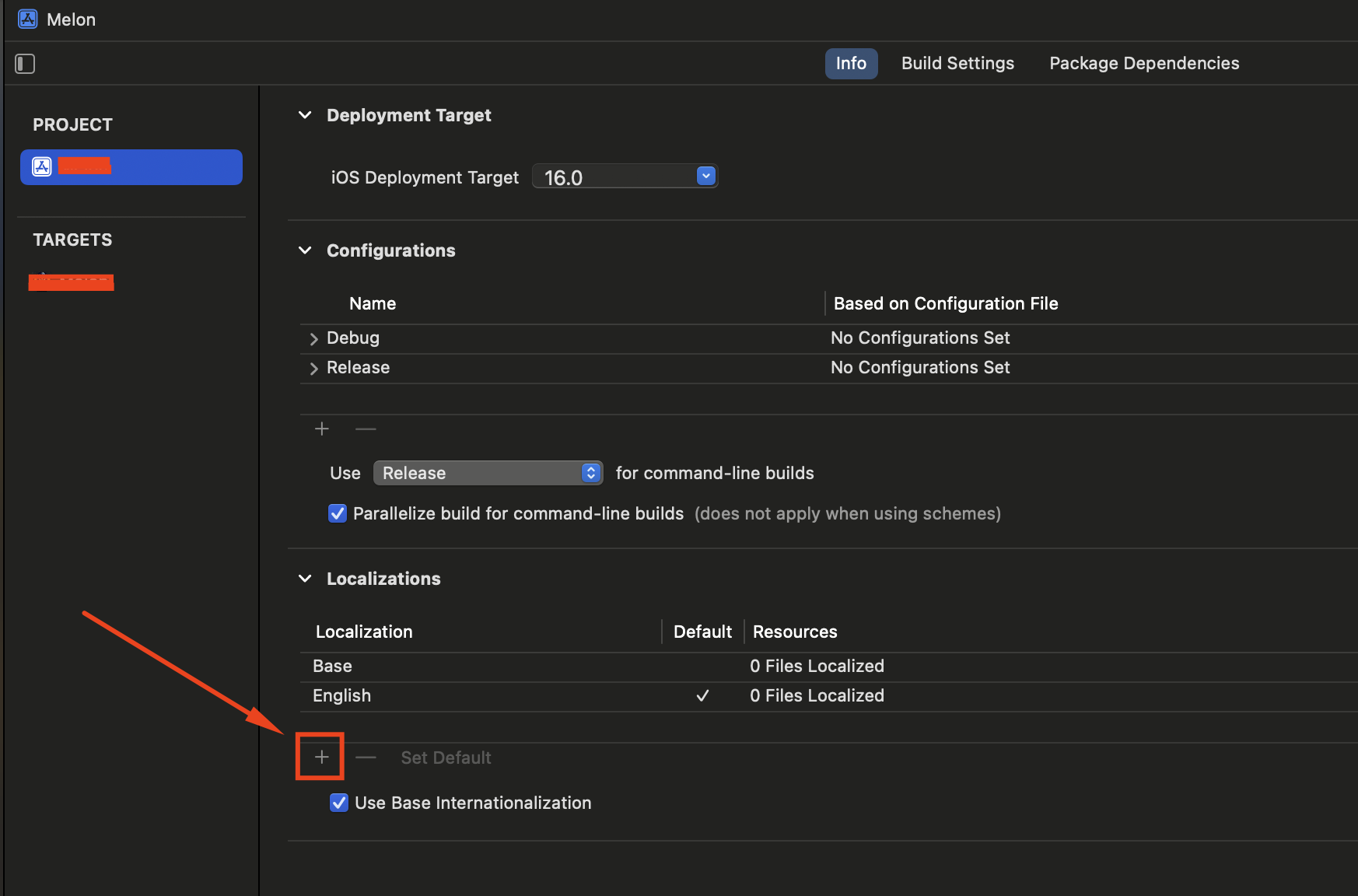Viewport: 1358px width, 896px height.
Task: Expand the Release configuration row
Action: point(313,369)
